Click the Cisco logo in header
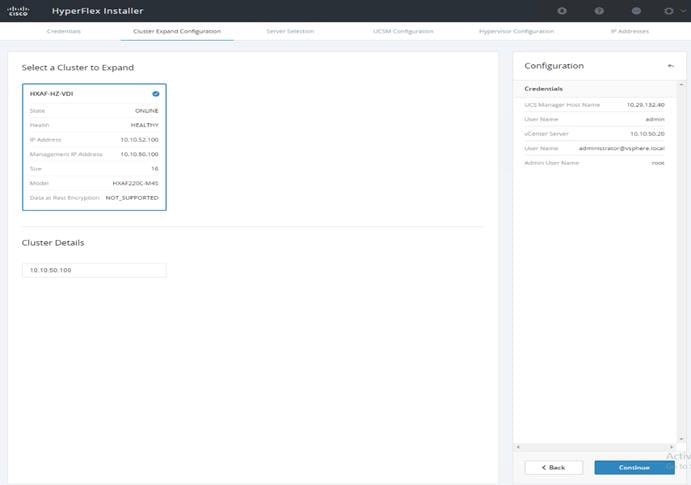691x485 pixels. [x=18, y=11]
